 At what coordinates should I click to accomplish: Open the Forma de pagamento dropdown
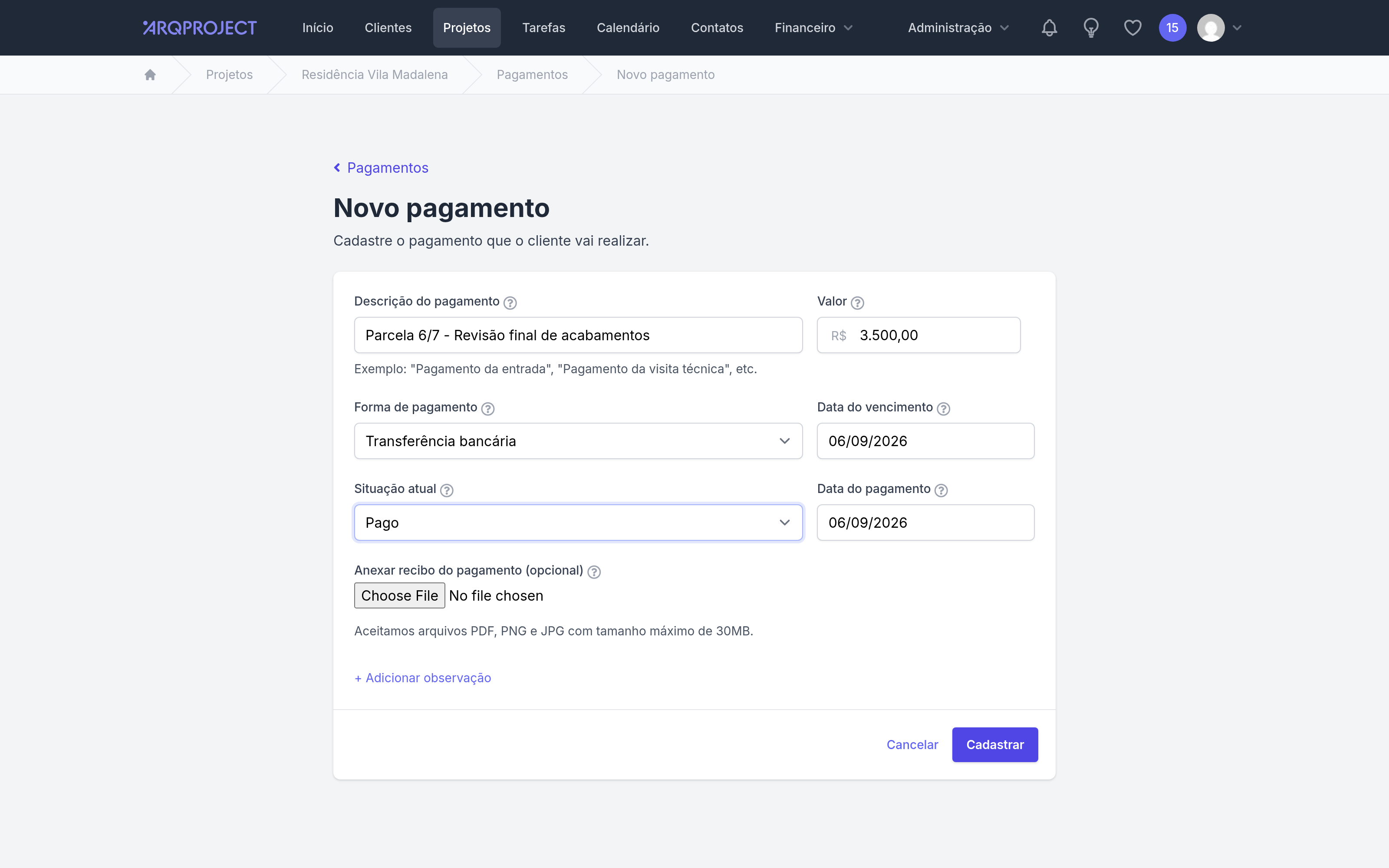click(x=578, y=441)
